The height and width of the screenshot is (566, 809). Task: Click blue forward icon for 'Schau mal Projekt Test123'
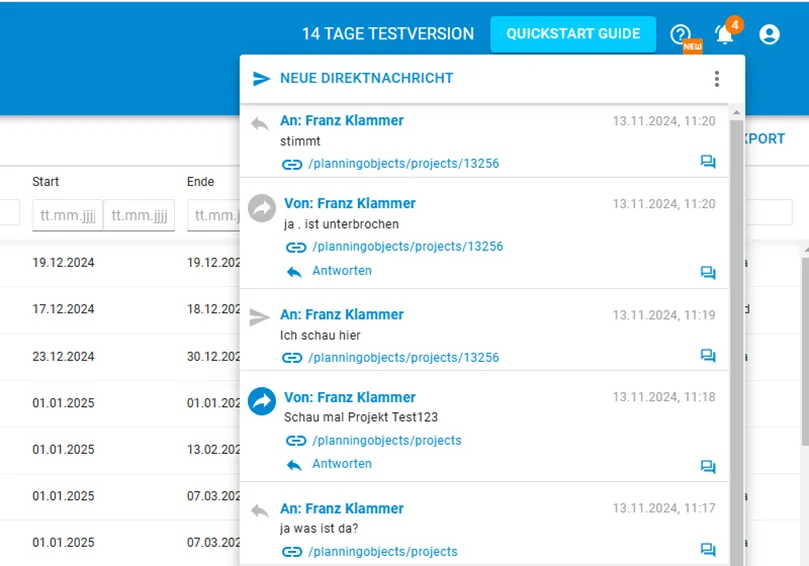tap(262, 401)
